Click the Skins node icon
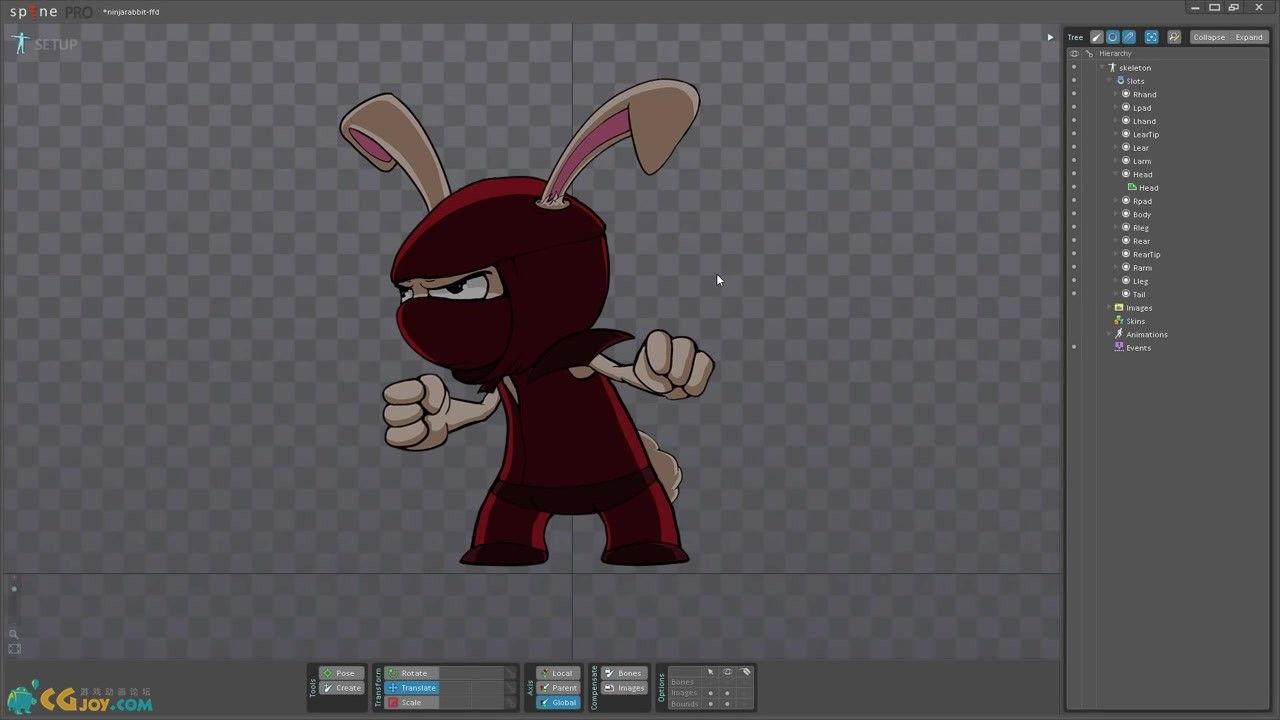 point(1119,321)
